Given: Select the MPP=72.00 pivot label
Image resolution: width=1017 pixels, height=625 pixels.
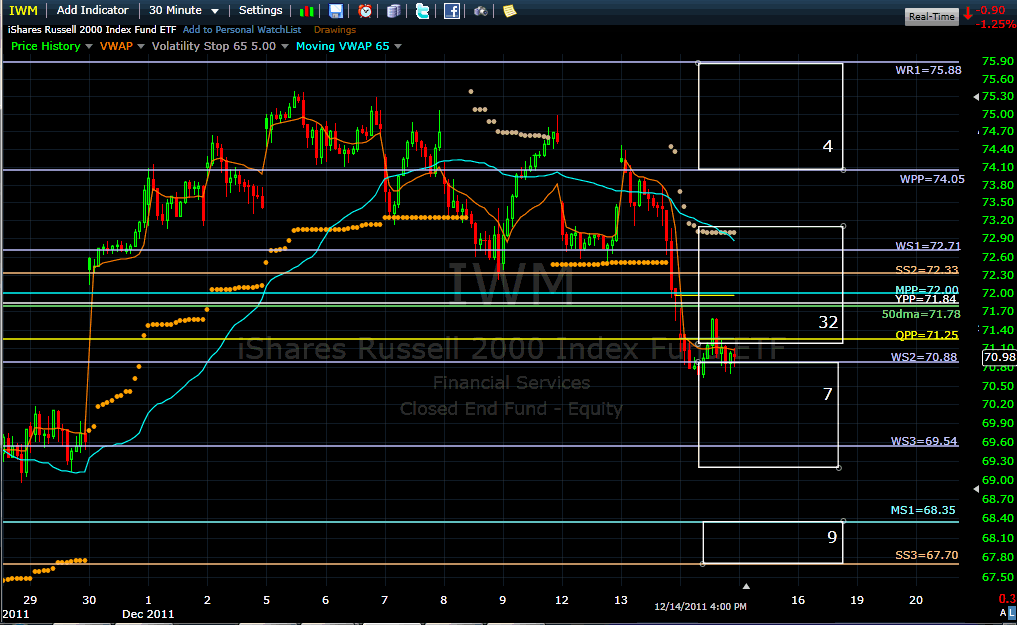Looking at the screenshot, I should coord(926,290).
